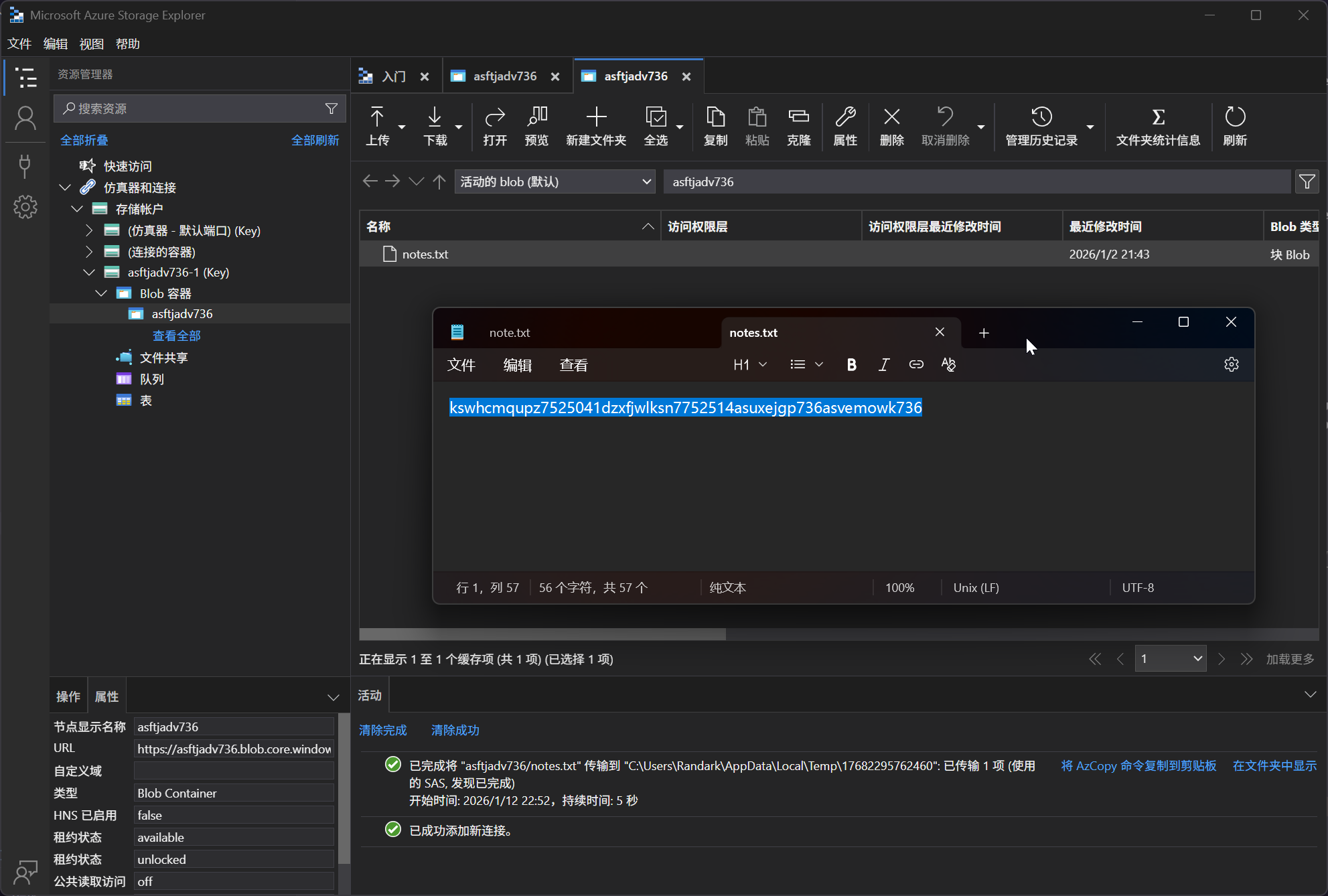
Task: Open the 编辑 menu in Storage Explorer
Action: 55,44
